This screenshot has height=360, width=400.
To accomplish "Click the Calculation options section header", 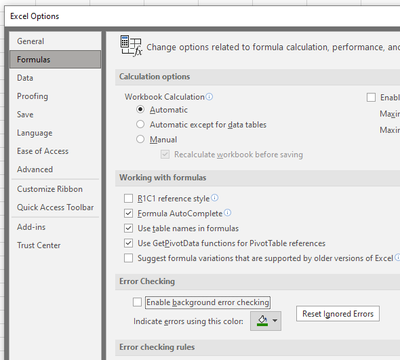I will pos(155,77).
